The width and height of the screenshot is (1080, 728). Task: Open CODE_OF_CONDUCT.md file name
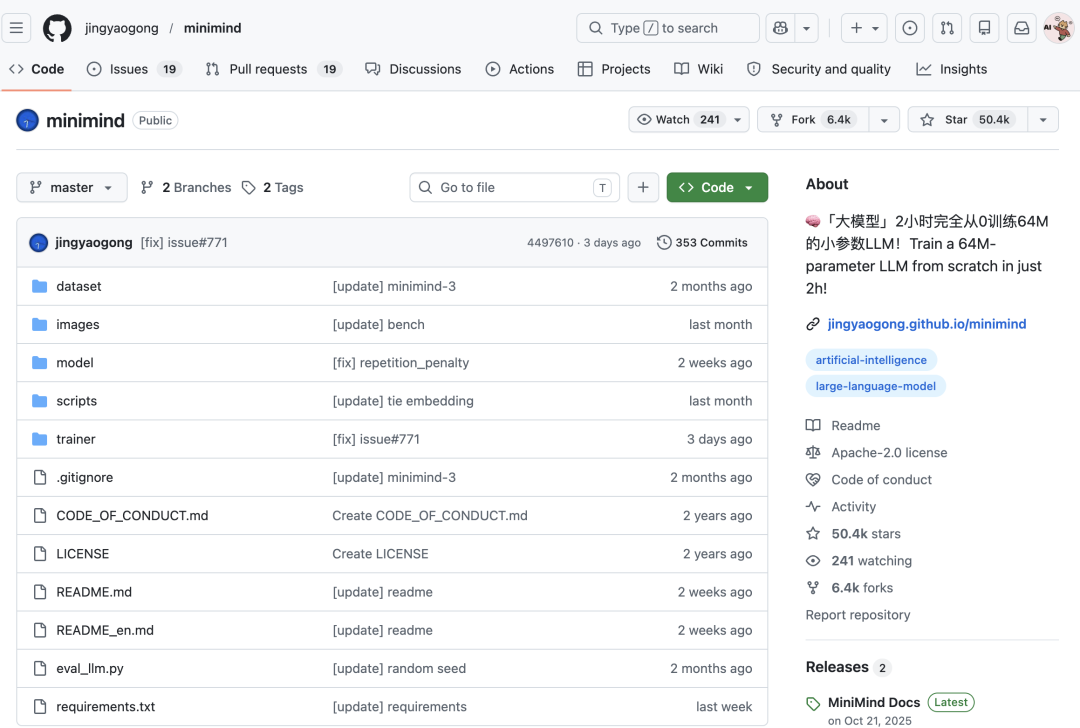tap(132, 516)
